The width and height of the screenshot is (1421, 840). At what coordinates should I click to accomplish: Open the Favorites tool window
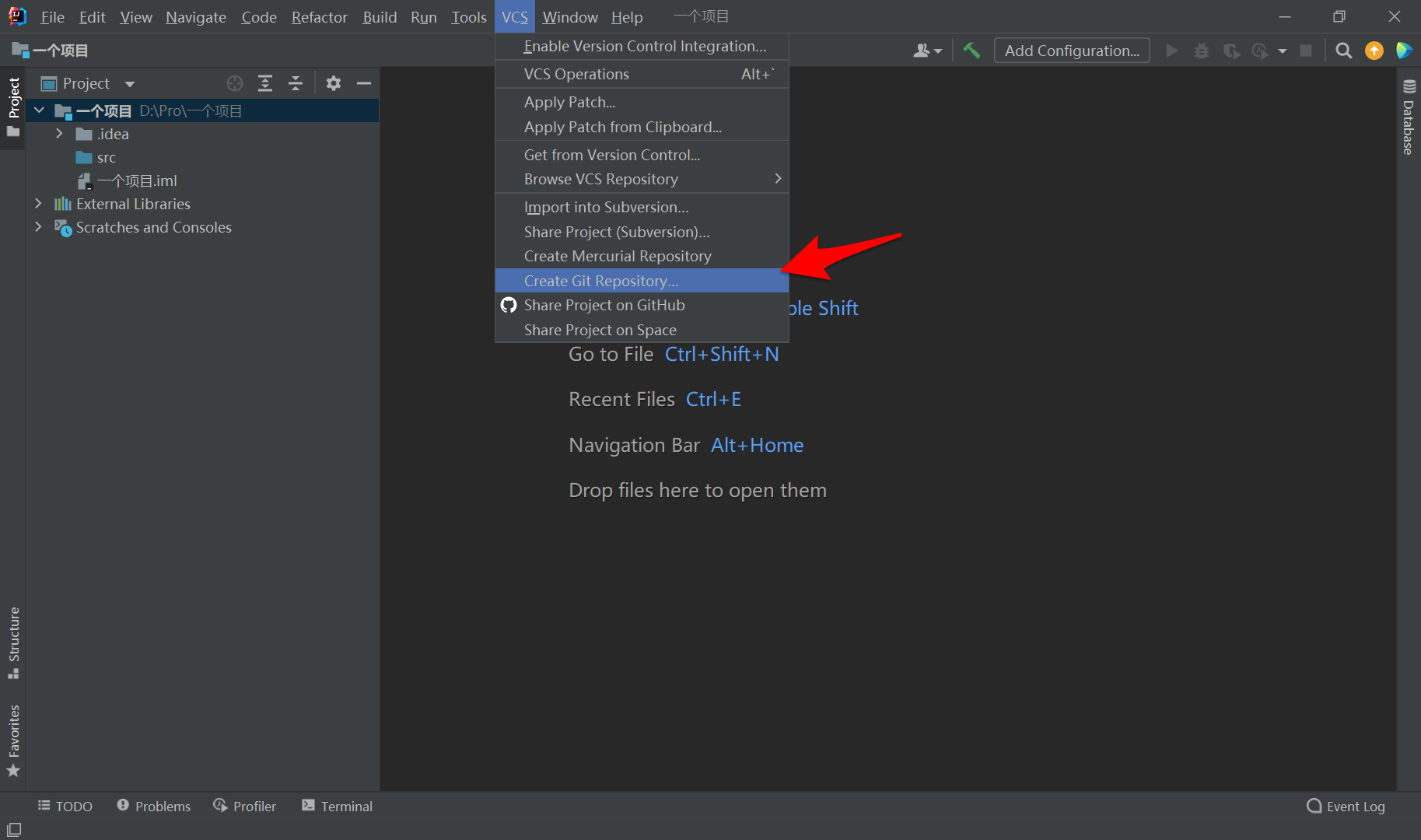tap(13, 740)
